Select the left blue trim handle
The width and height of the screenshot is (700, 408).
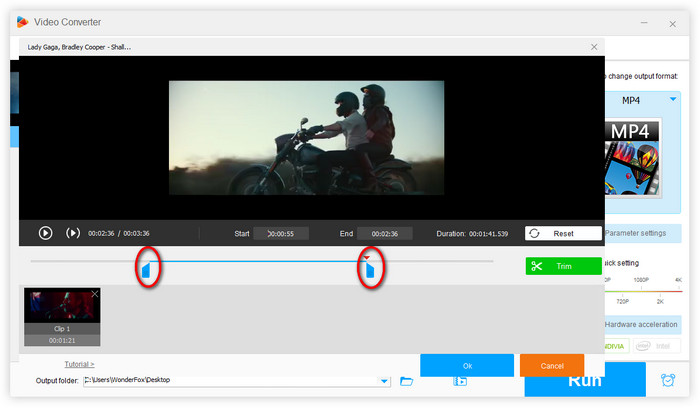tap(146, 270)
